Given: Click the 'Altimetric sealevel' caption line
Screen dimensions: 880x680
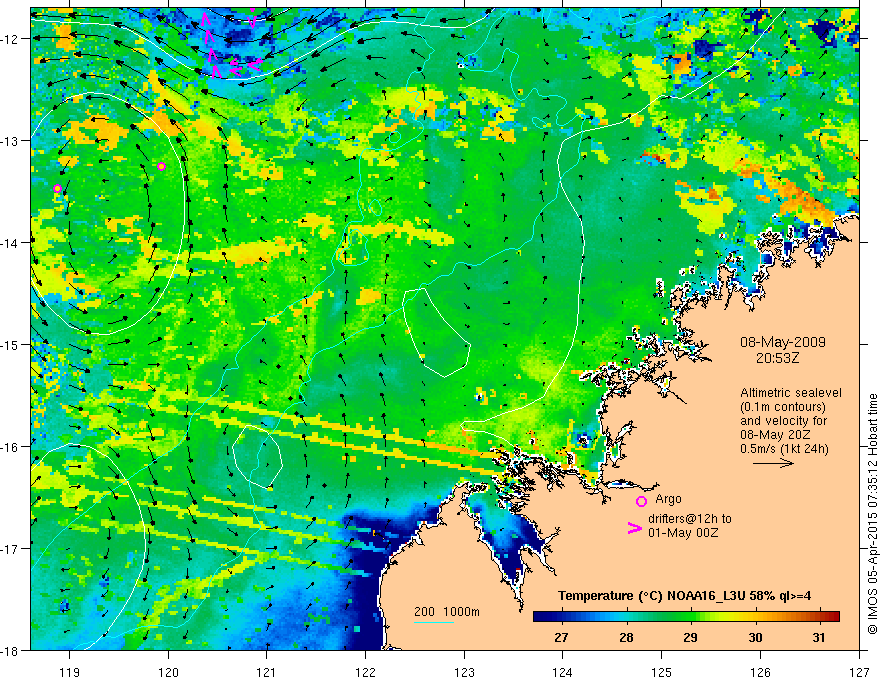Looking at the screenshot, I should coord(791,393).
